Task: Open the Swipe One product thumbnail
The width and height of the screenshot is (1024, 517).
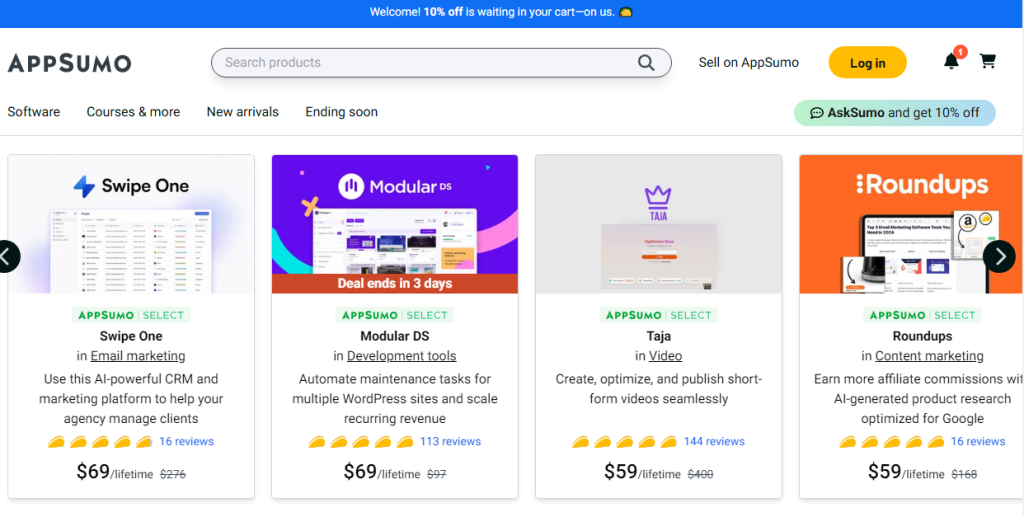Action: click(x=131, y=224)
